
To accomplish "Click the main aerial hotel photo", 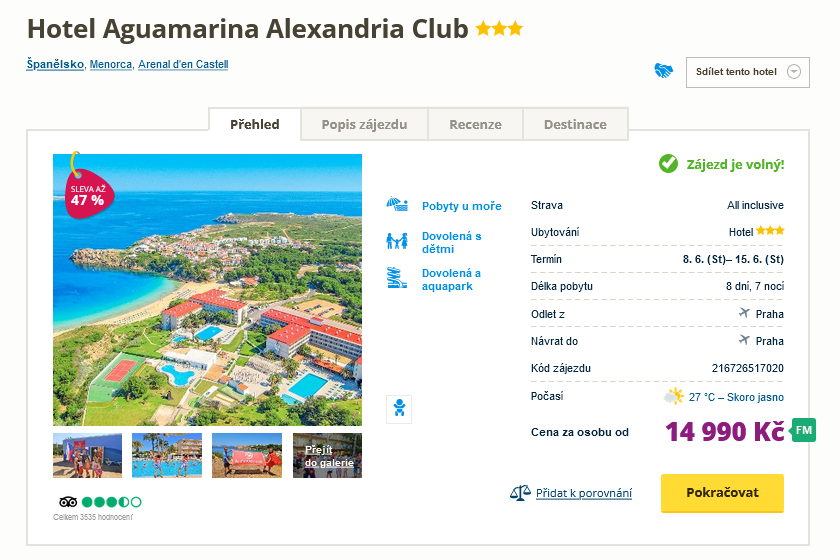I will 207,290.
